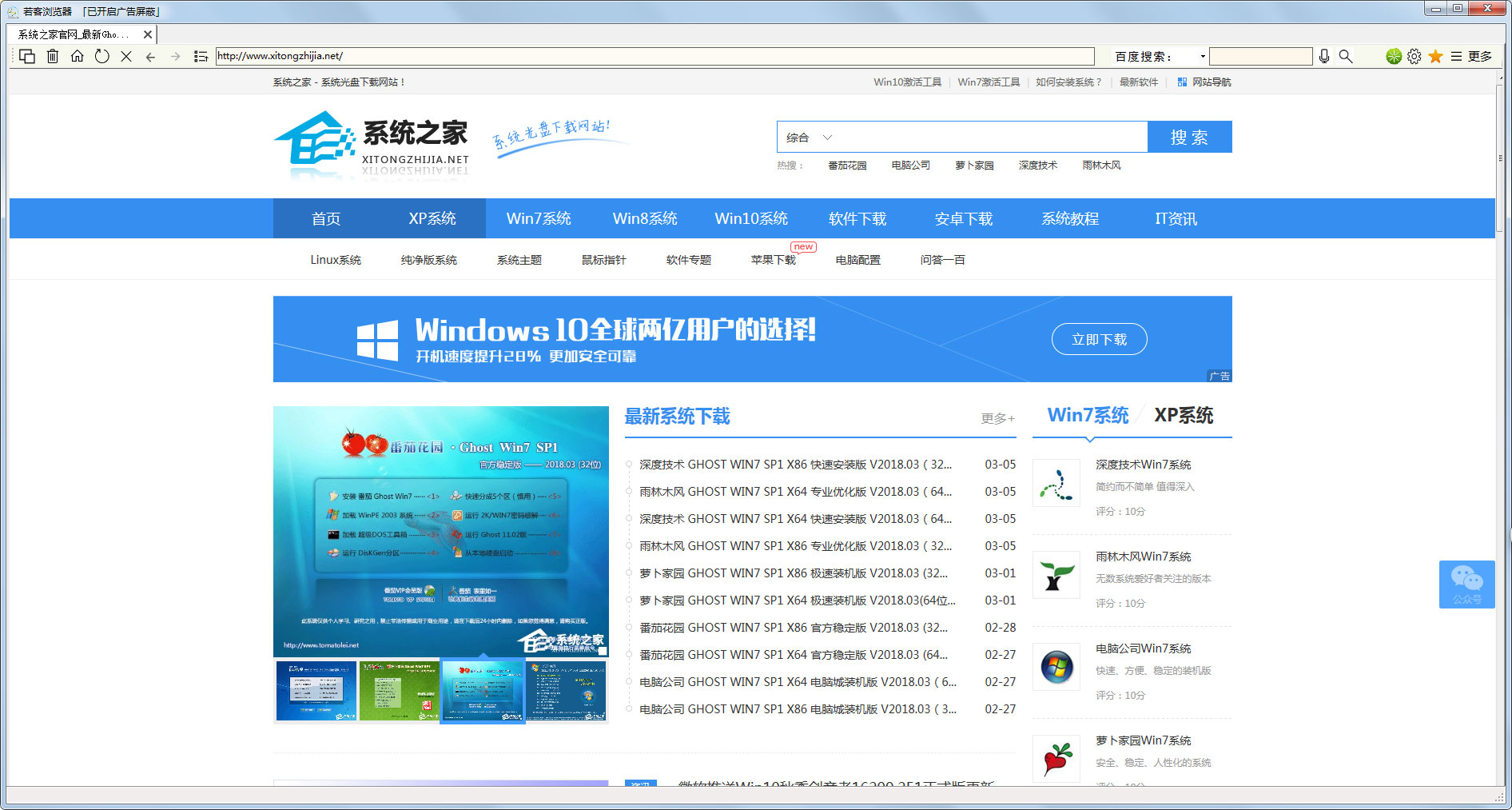
Task: Open 深度技术 GHOST WIN7 SP1 X86 快速安装版 entry
Action: click(795, 465)
